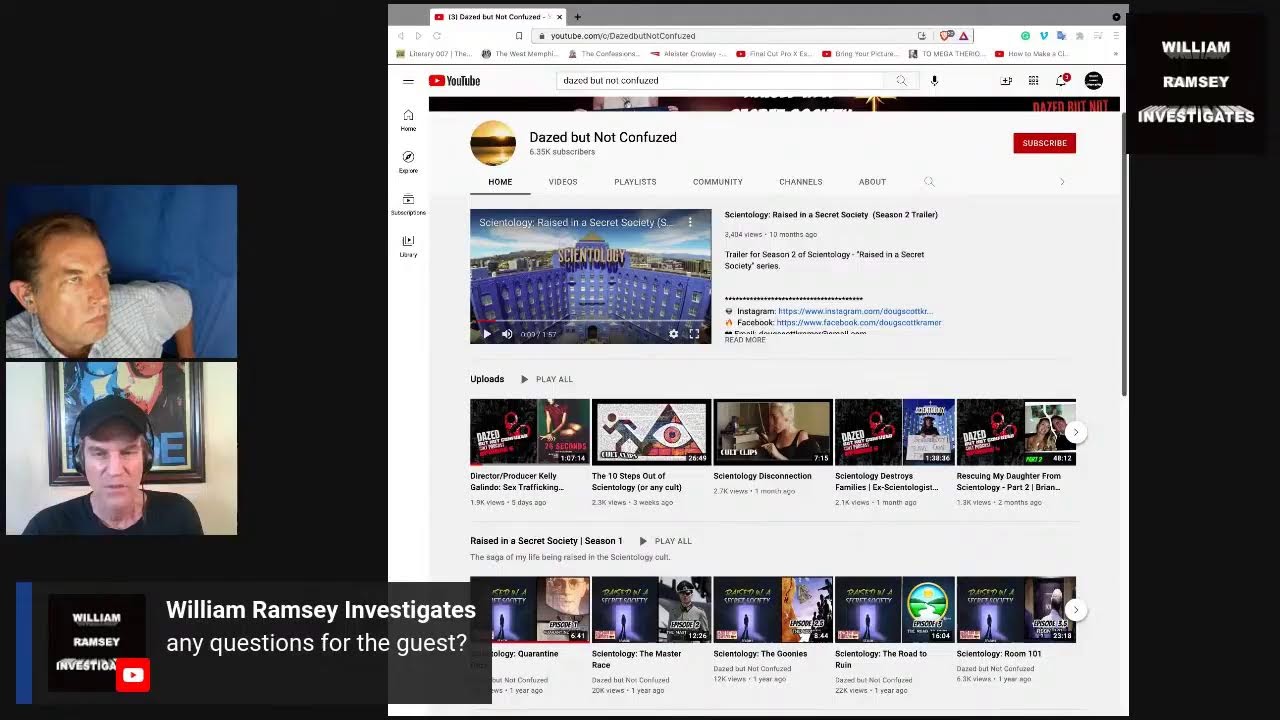The image size is (1280, 720).
Task: Open the YouTube hamburger guide menu
Action: (x=408, y=81)
